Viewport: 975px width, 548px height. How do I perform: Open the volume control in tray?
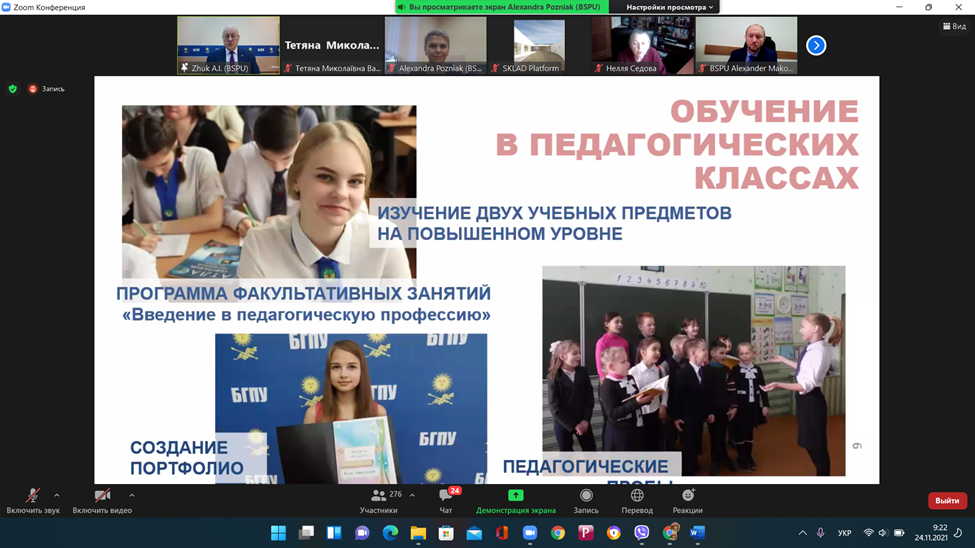point(883,533)
